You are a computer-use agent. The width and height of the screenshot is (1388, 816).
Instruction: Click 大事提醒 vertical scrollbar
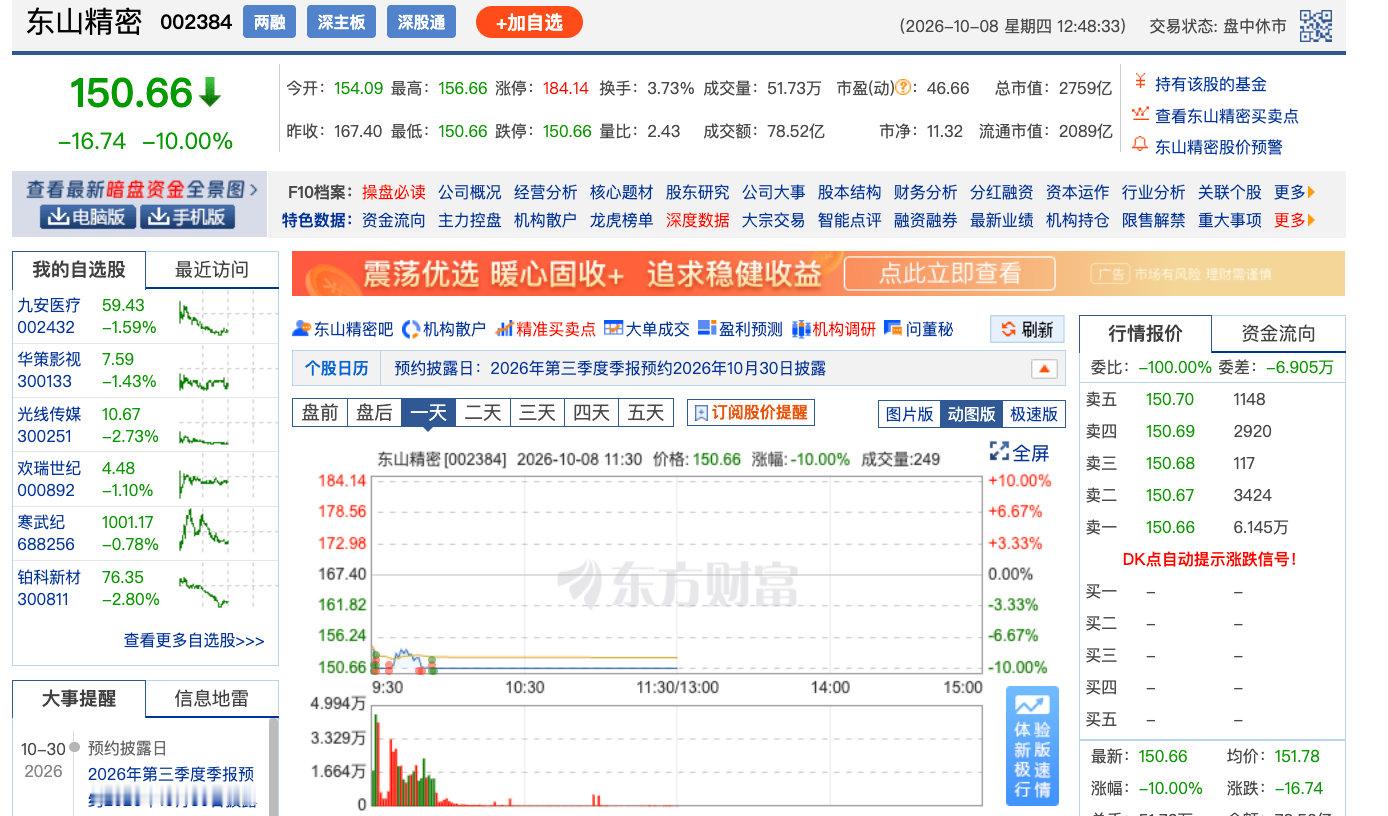(x=272, y=768)
